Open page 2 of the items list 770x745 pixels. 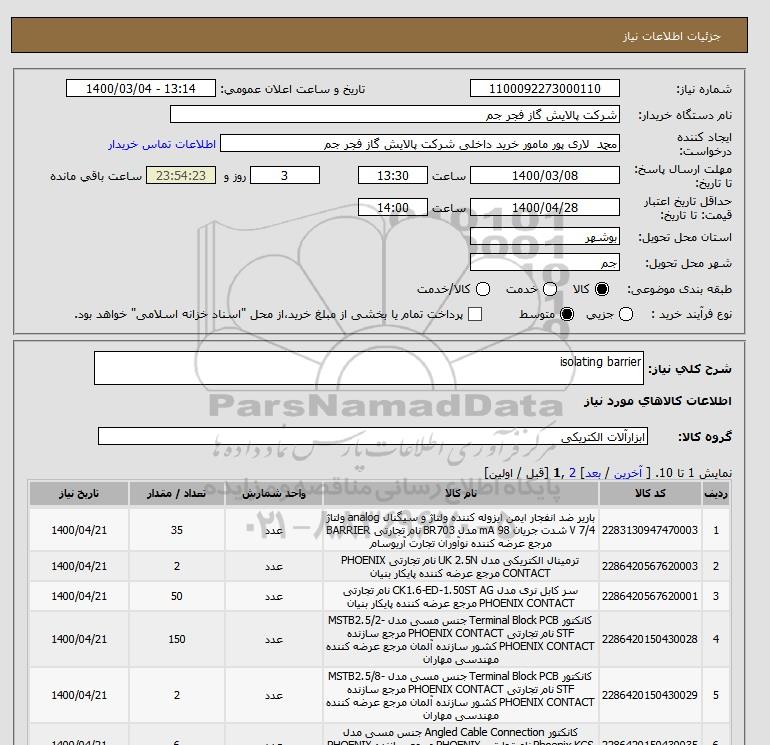572,473
